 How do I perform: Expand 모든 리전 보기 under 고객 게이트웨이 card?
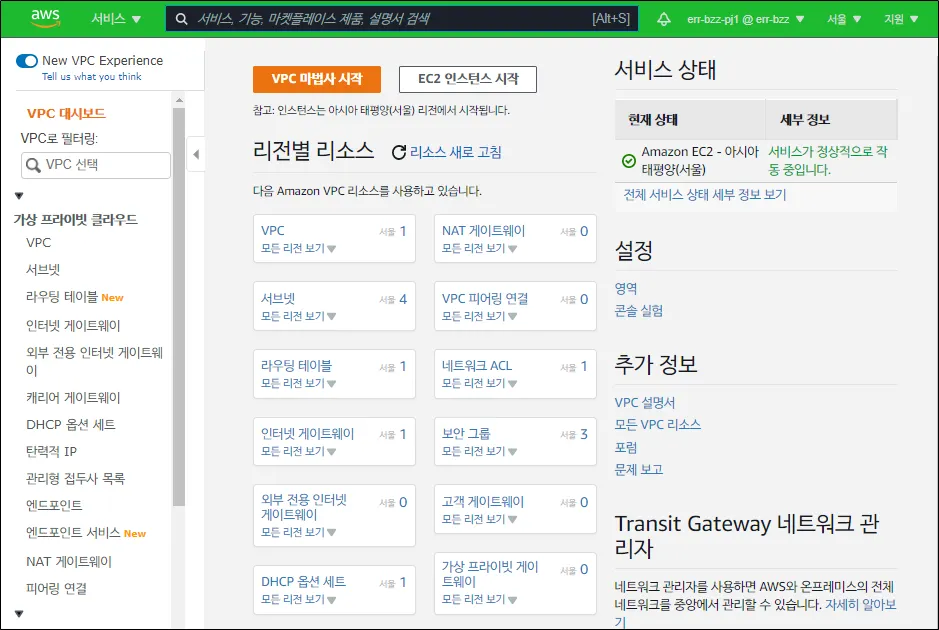click(479, 519)
